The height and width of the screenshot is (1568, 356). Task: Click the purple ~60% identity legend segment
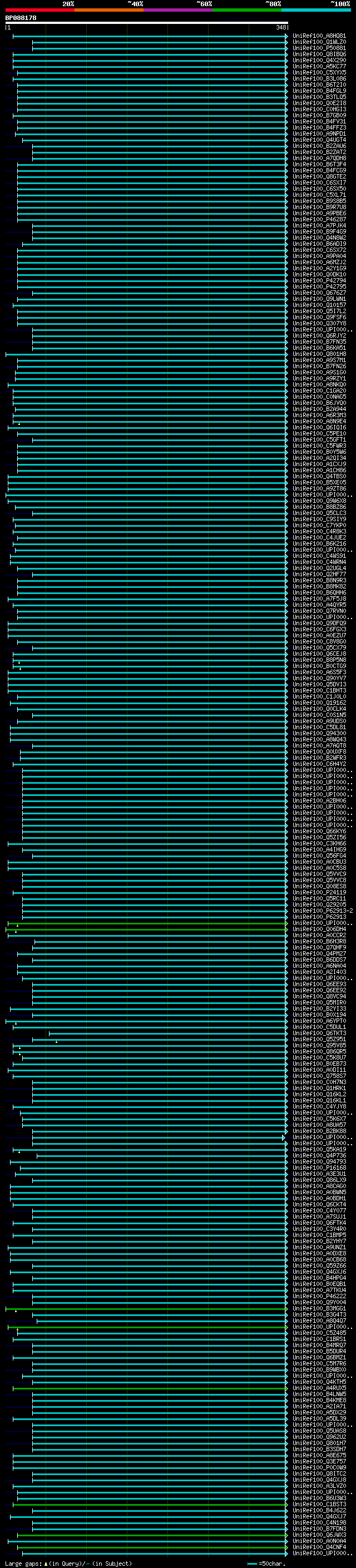click(x=177, y=10)
